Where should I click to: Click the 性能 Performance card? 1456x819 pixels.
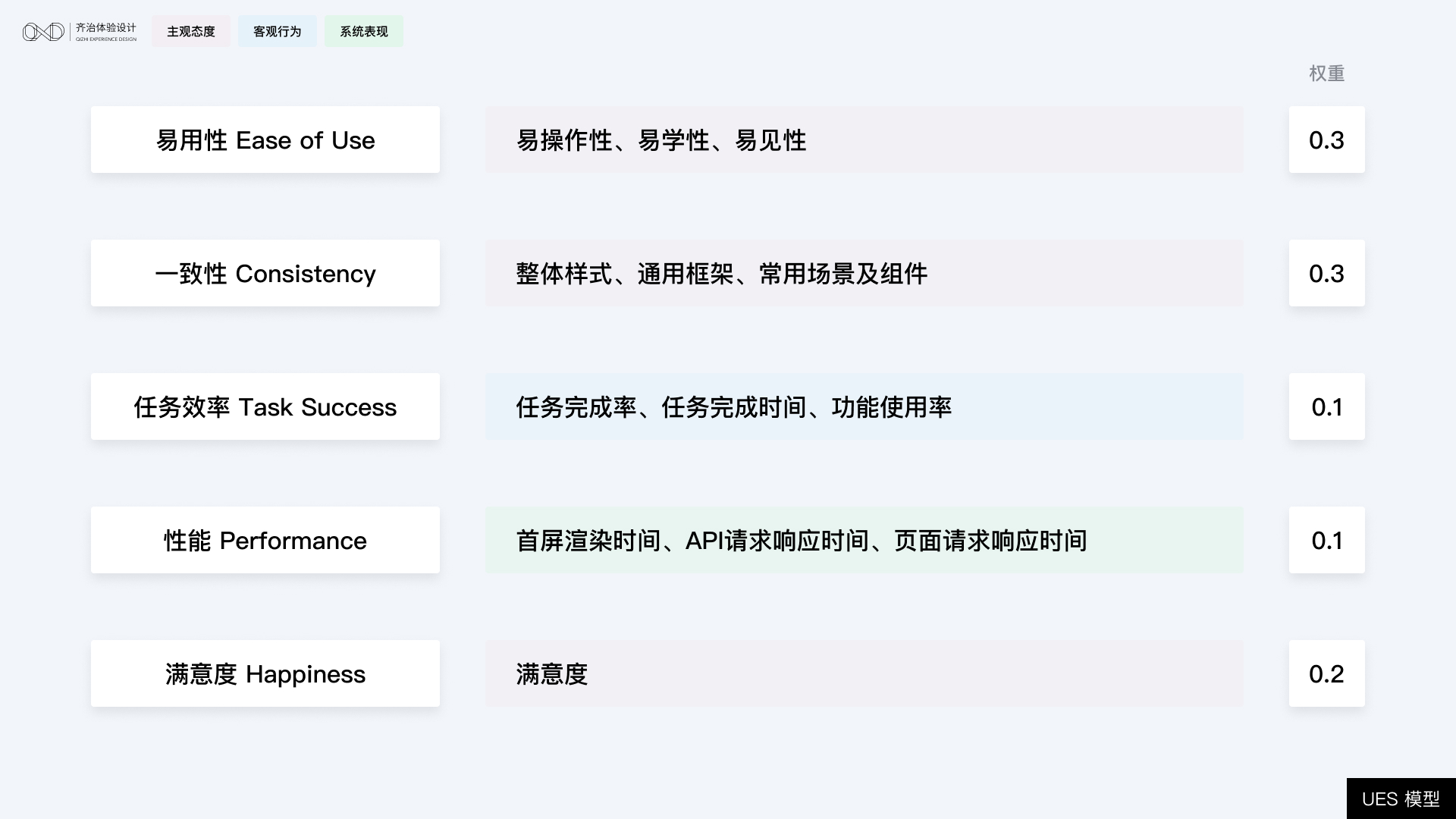point(265,541)
